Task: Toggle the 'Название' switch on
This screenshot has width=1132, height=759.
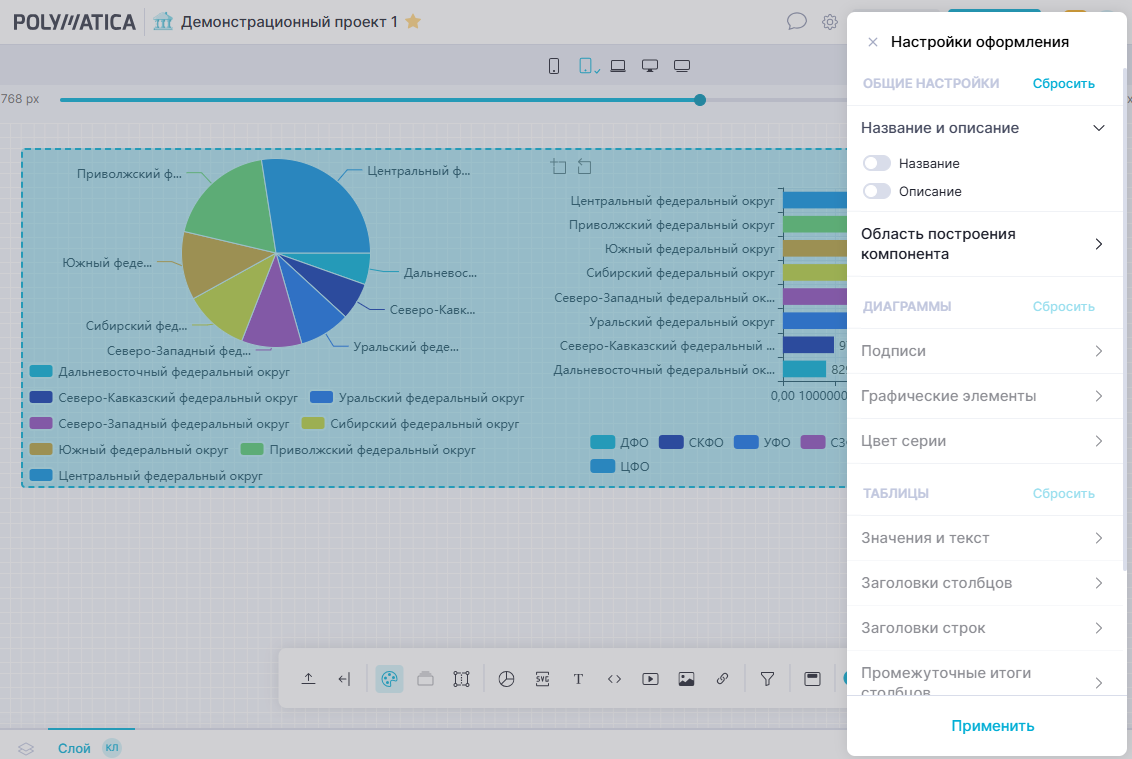Action: [877, 163]
